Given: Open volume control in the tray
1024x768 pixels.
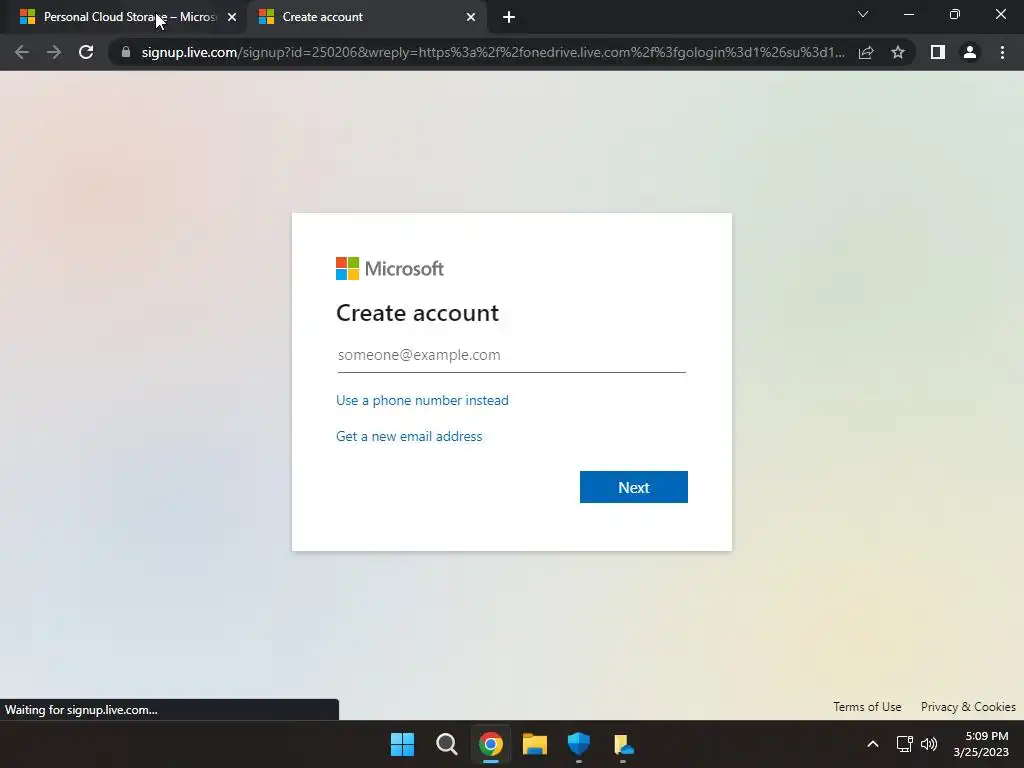Looking at the screenshot, I should tap(929, 744).
